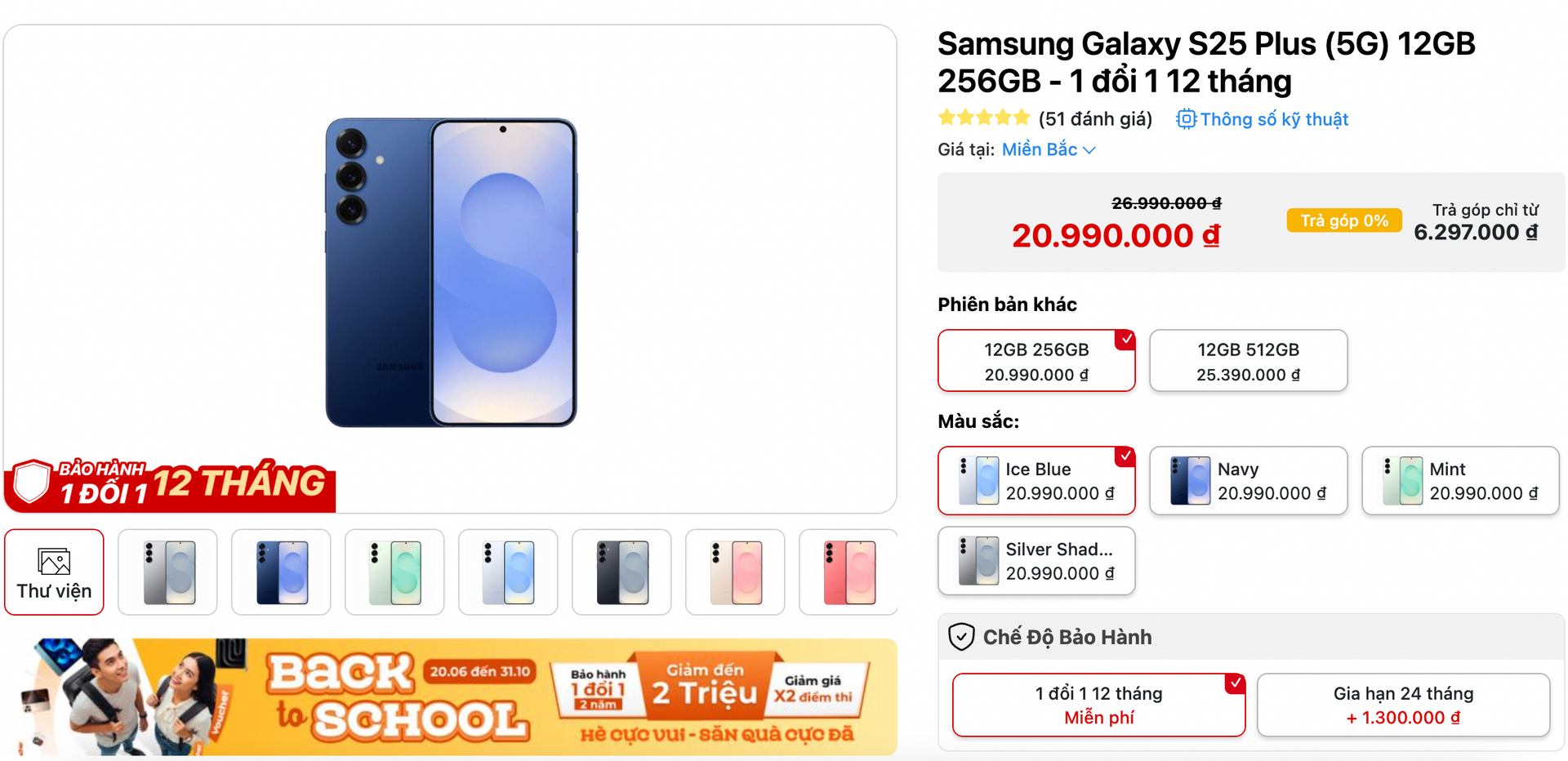This screenshot has height=761, width=1568.
Task: Click the Chế Độ Bảo Hành shield icon
Action: [x=961, y=637]
